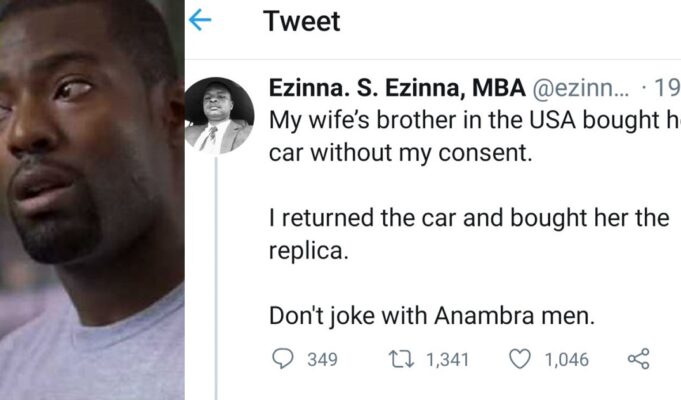Click the 1,046 likes count
Image resolution: width=681 pixels, height=400 pixels.
[566, 360]
